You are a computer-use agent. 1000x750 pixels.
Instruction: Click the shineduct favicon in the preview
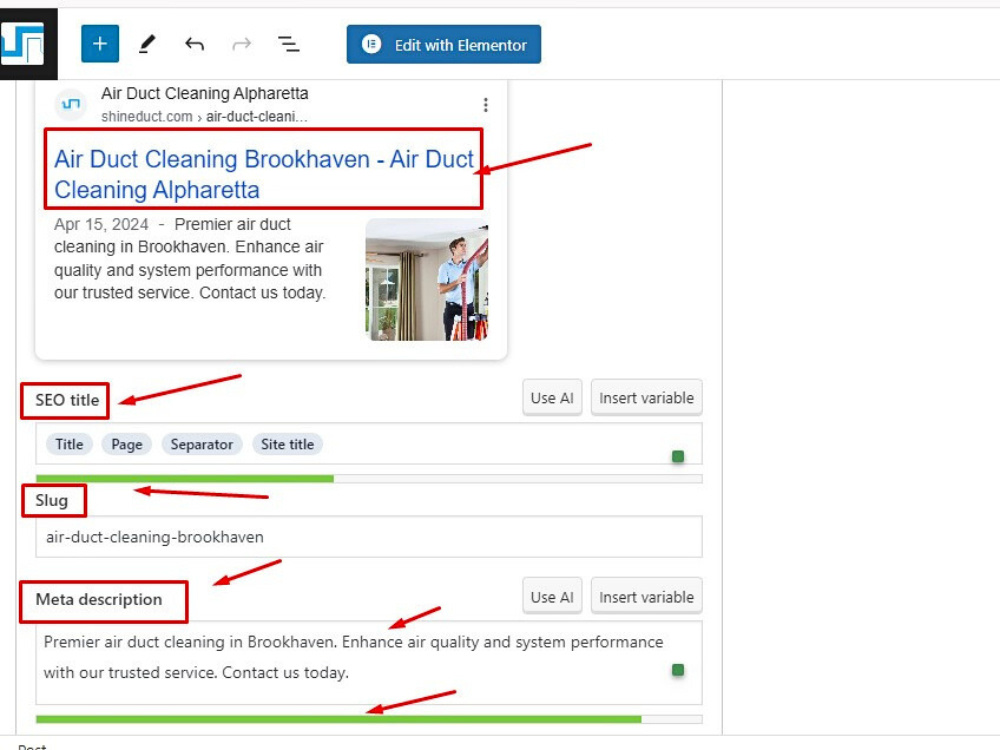[71, 104]
